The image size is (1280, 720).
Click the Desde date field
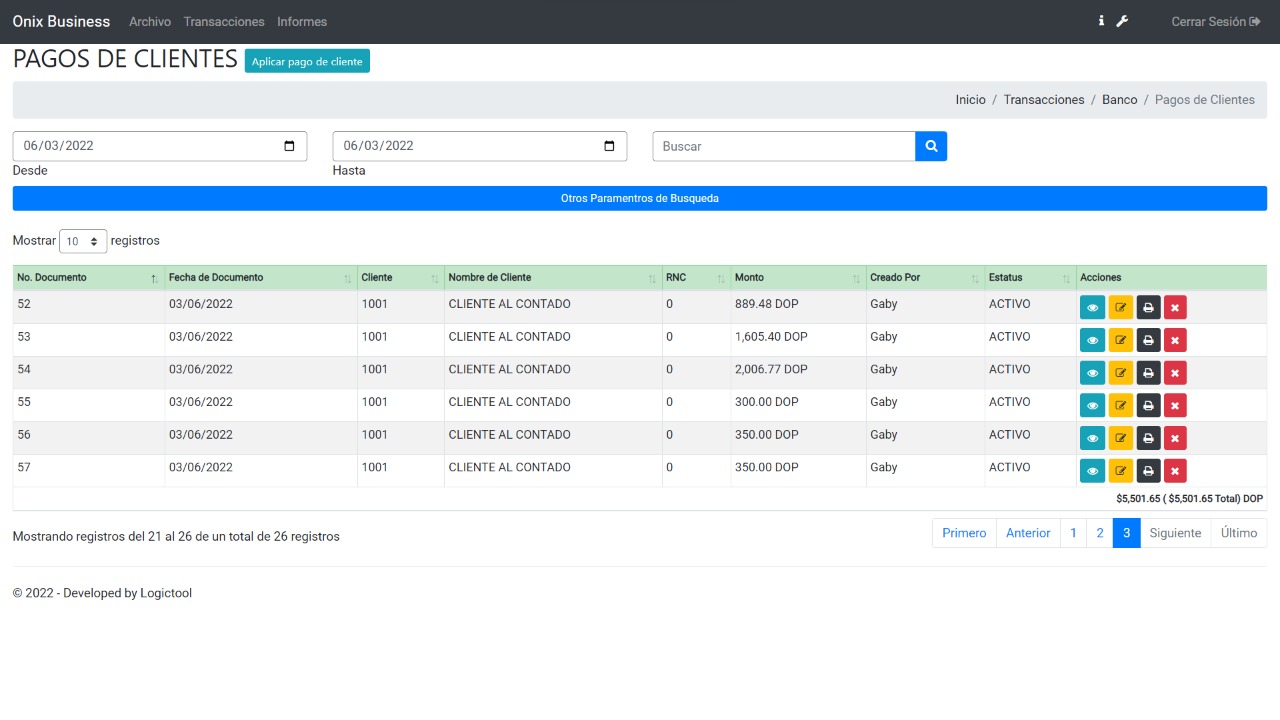click(x=160, y=146)
